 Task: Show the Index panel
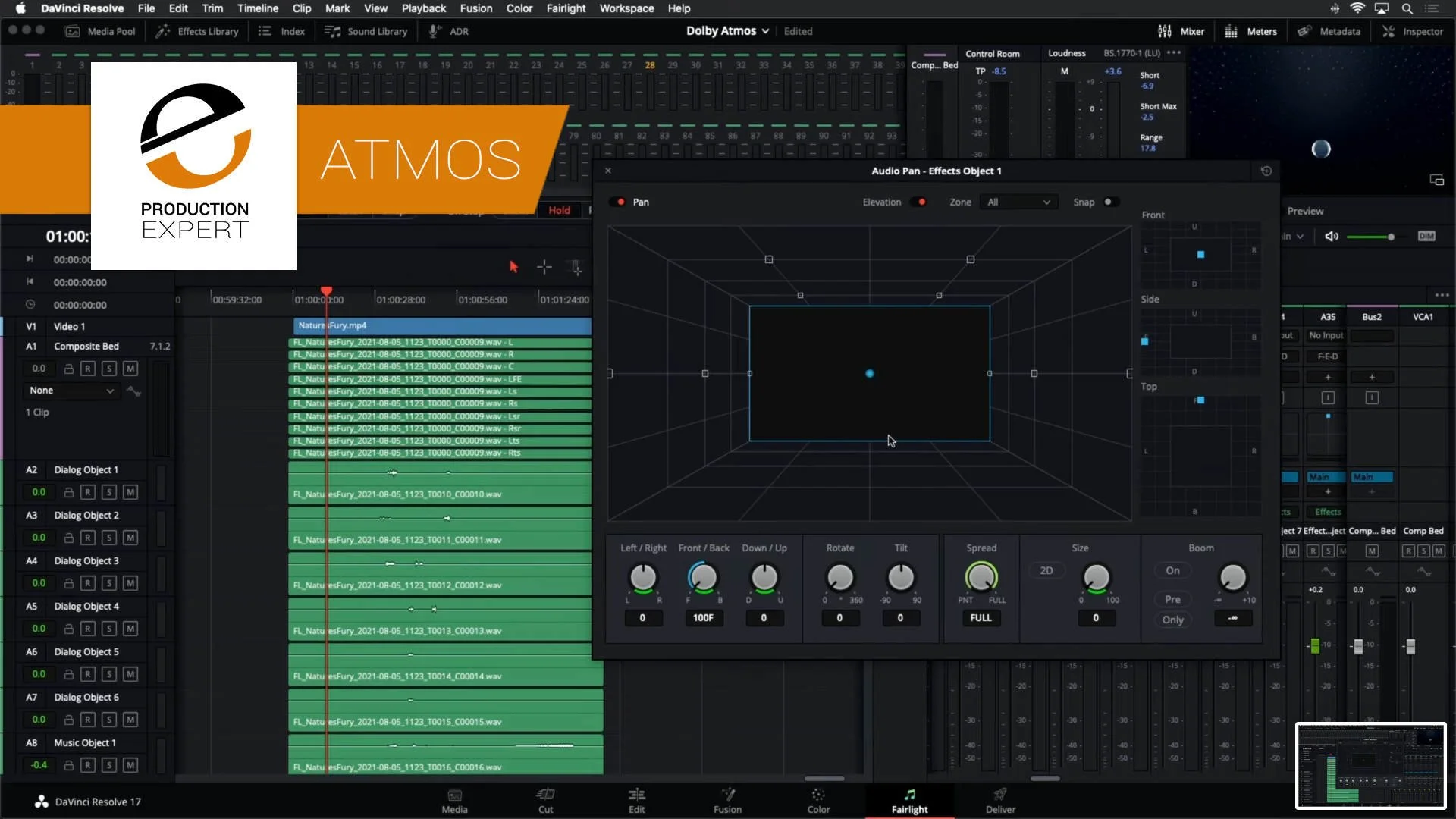[x=280, y=31]
